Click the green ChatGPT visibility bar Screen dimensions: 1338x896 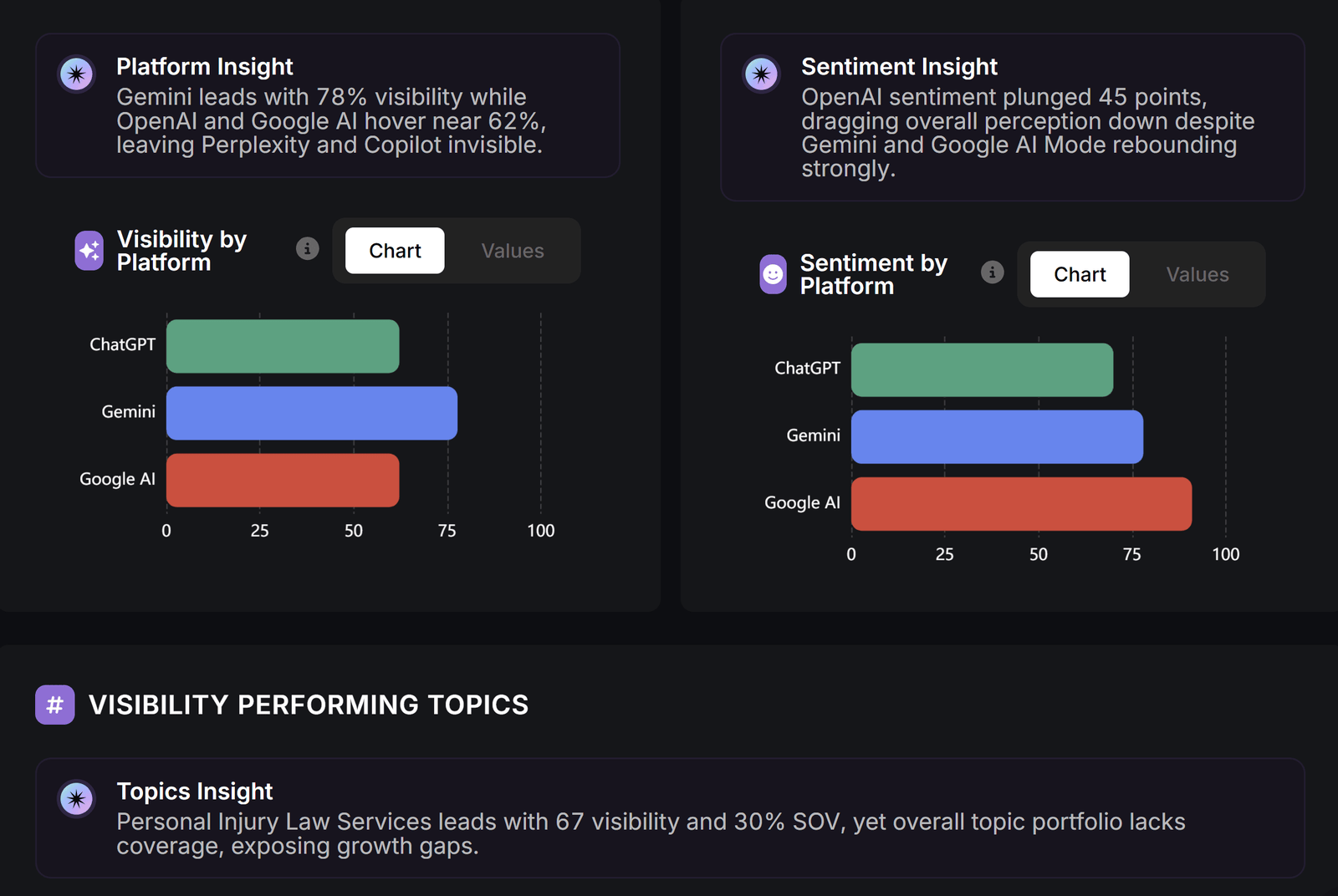283,346
